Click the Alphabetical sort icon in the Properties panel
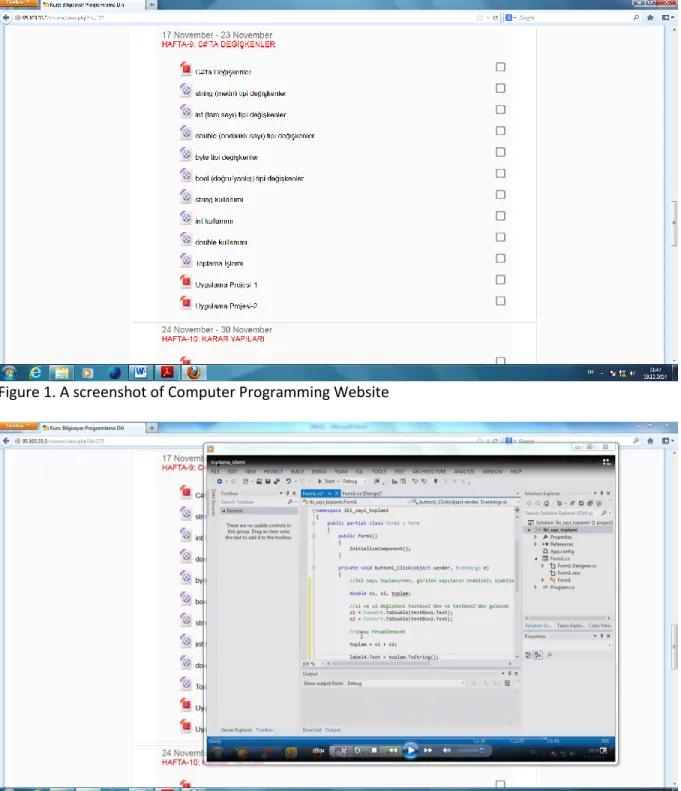 [x=538, y=655]
